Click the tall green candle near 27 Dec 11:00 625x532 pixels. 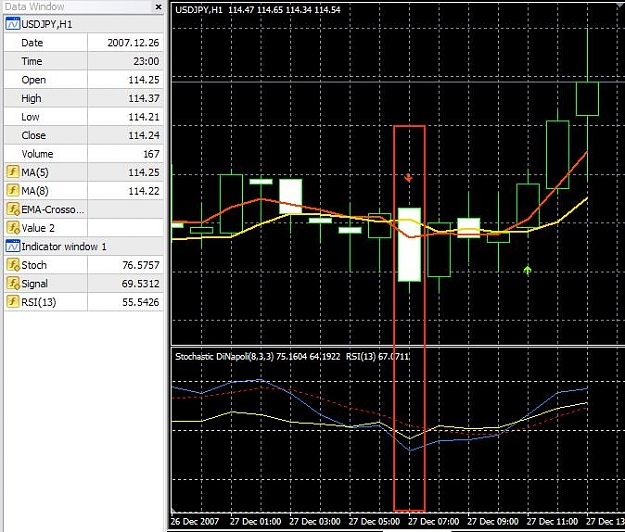click(x=557, y=155)
